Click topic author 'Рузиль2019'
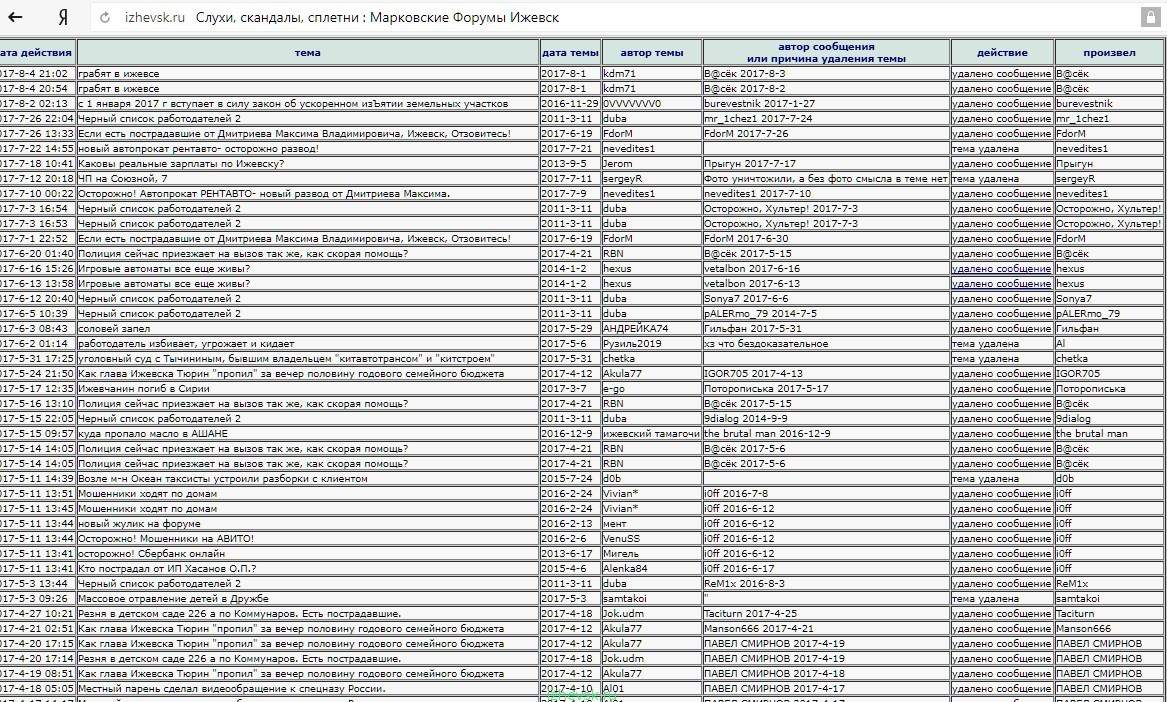1167x702 pixels. [632, 344]
